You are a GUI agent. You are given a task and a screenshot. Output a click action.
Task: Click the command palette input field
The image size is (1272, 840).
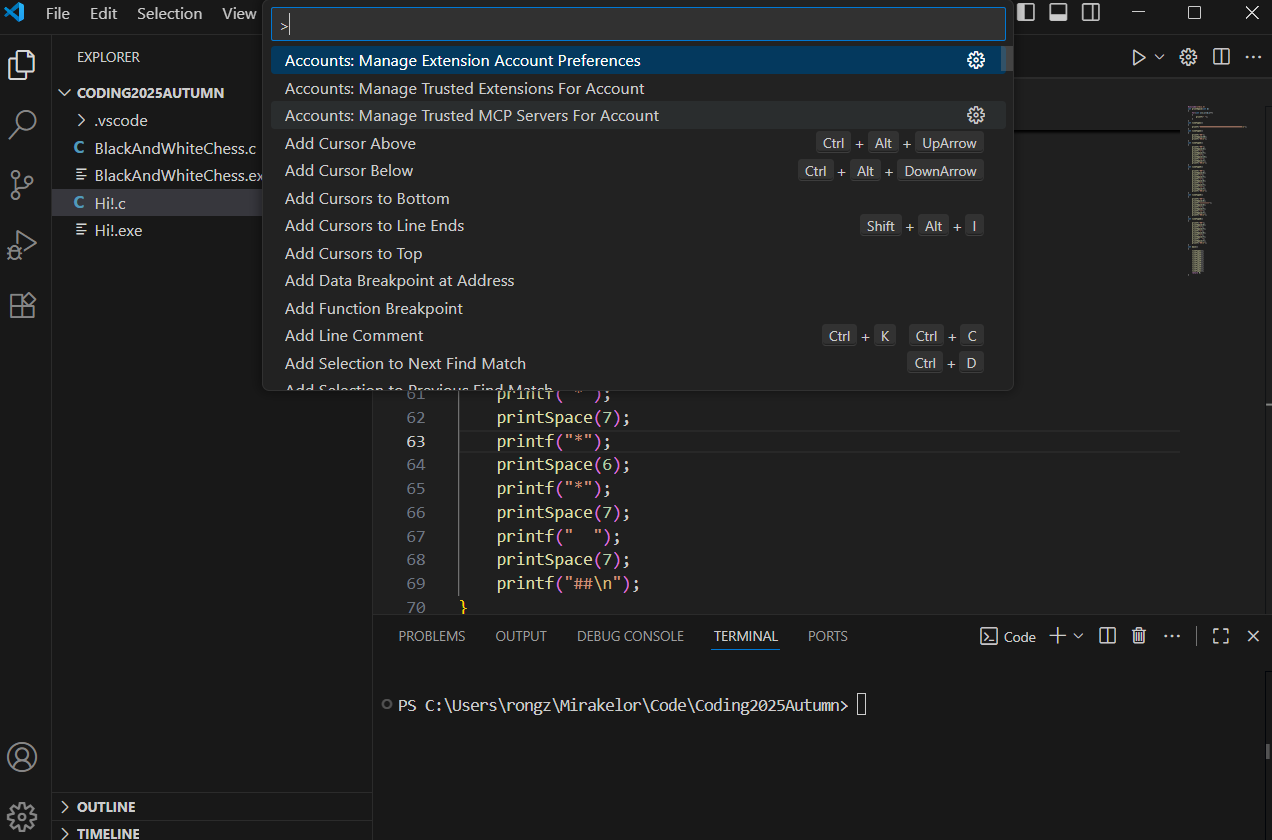click(640, 25)
